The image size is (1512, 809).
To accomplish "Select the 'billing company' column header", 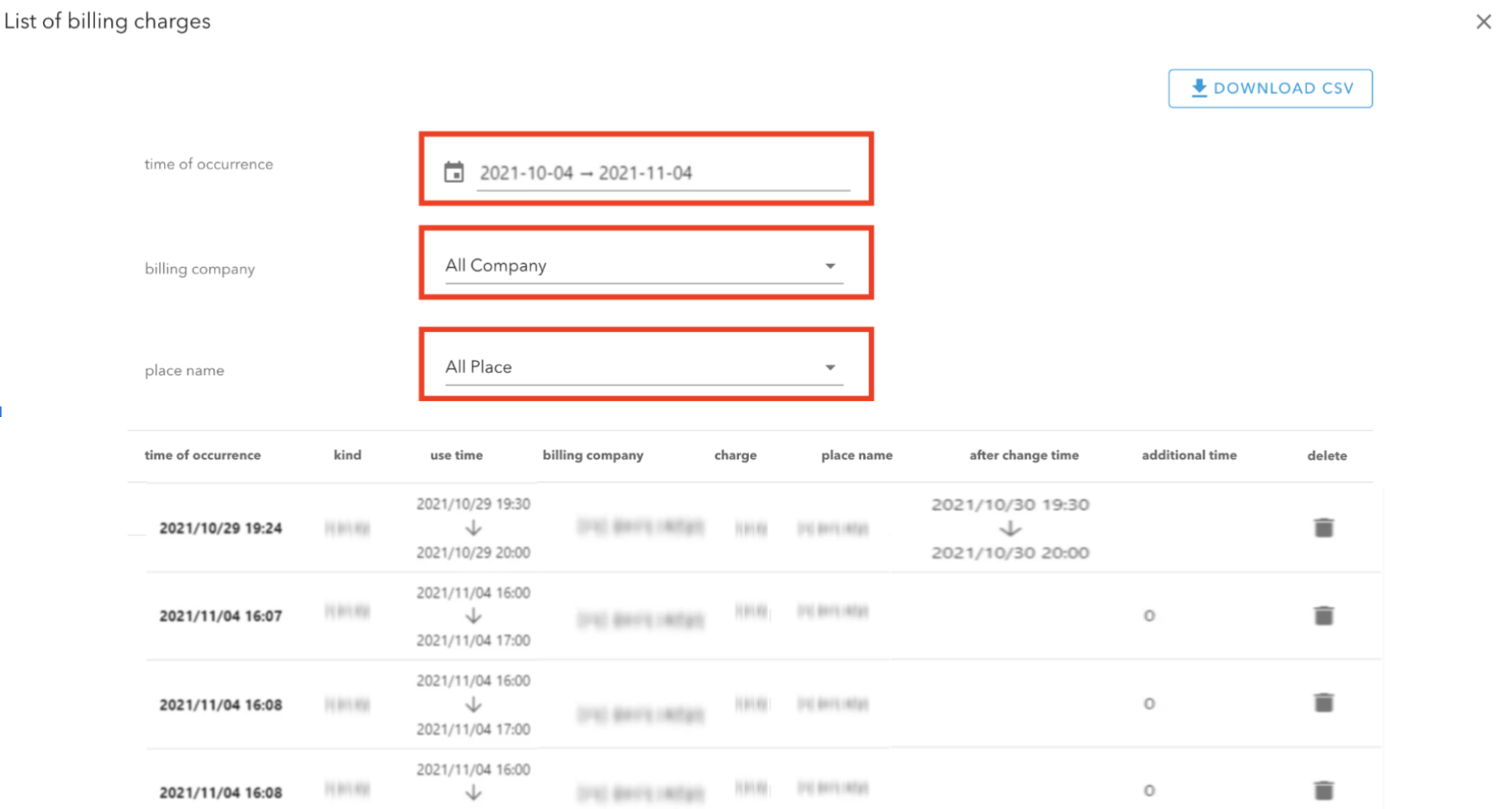I will (x=593, y=455).
